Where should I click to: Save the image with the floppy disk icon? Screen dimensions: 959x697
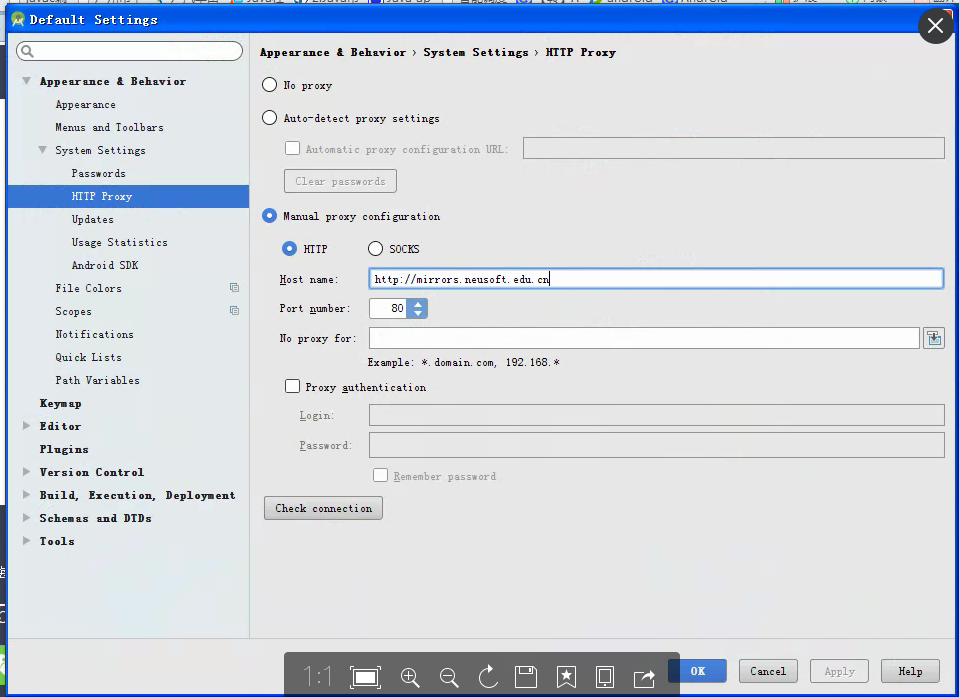click(526, 677)
